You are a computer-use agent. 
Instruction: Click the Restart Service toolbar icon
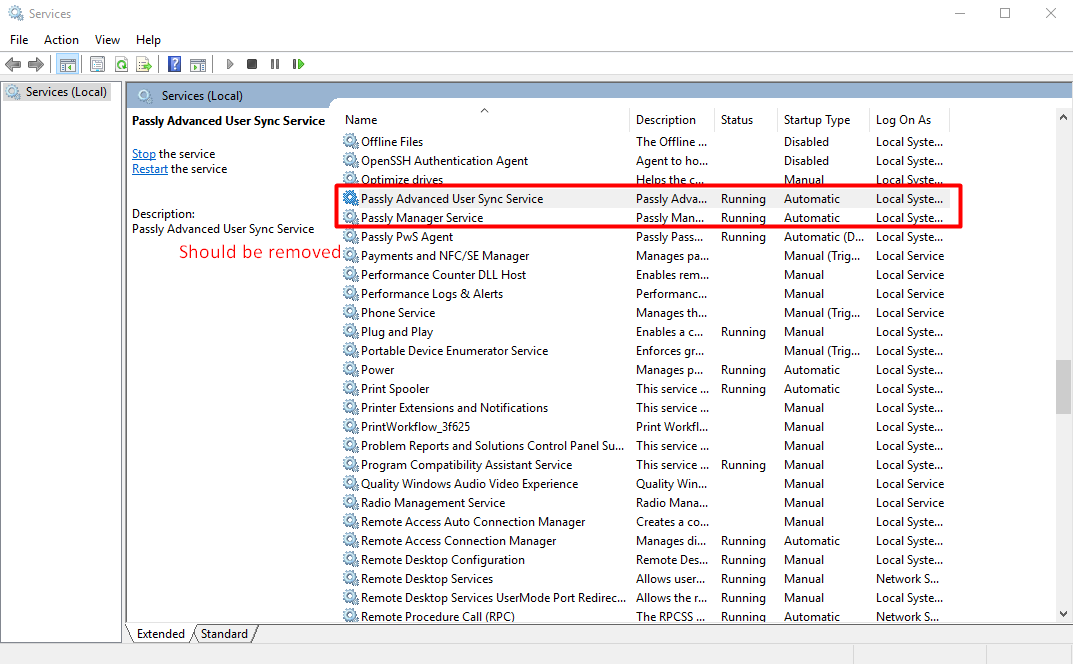coord(298,64)
